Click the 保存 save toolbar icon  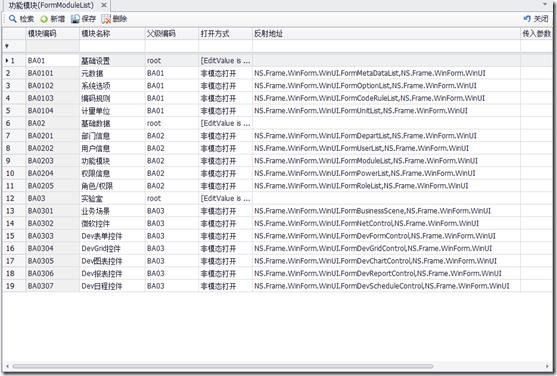point(75,19)
